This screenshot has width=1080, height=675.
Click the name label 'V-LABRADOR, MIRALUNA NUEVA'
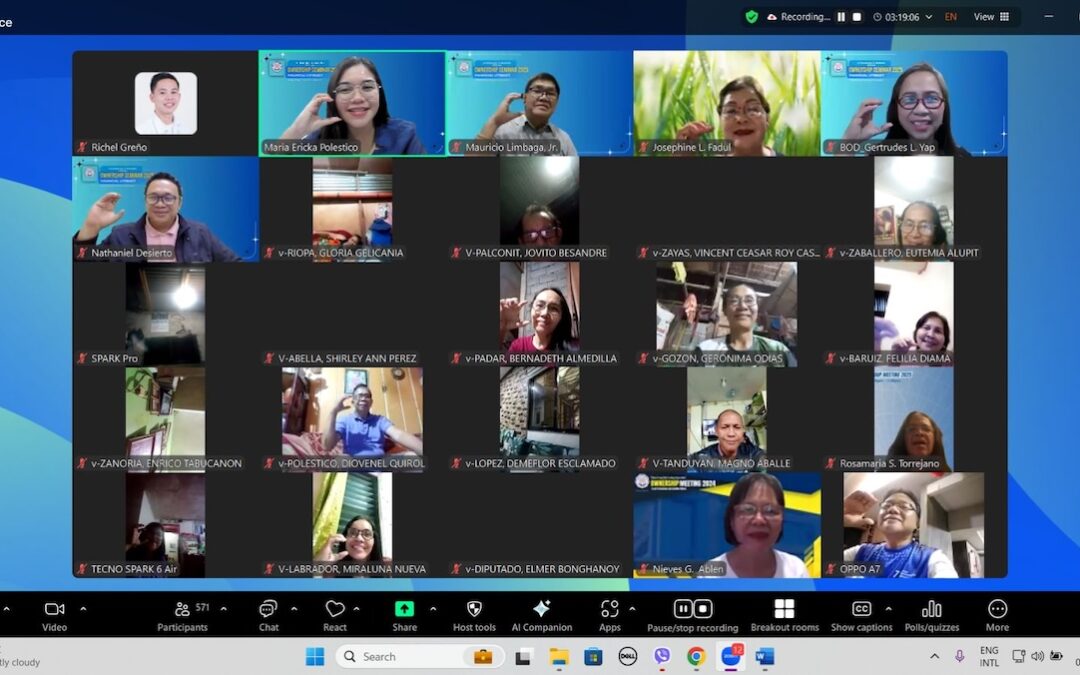point(351,569)
